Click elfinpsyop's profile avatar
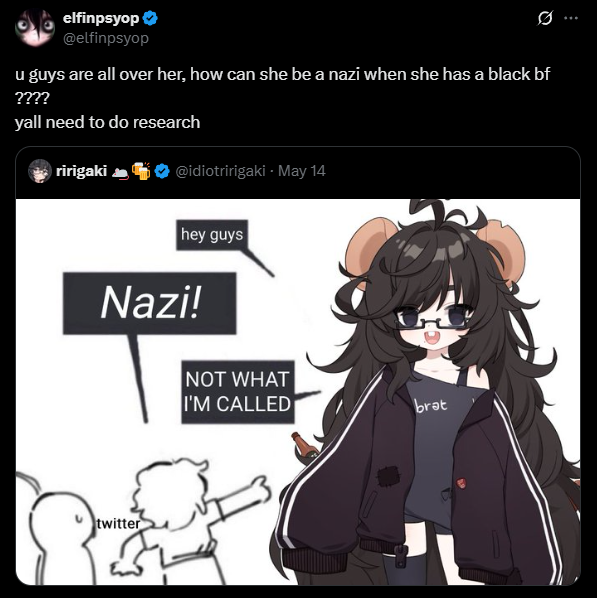 [x=35, y=28]
